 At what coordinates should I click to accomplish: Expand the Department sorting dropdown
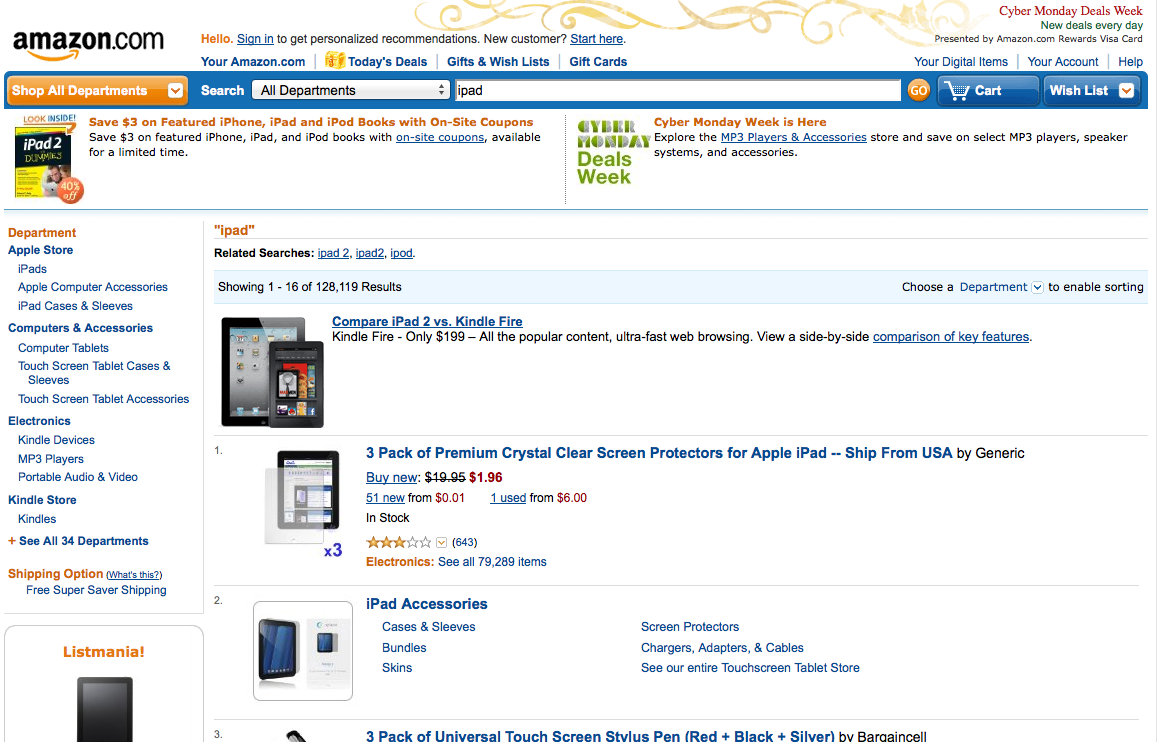[1037, 287]
